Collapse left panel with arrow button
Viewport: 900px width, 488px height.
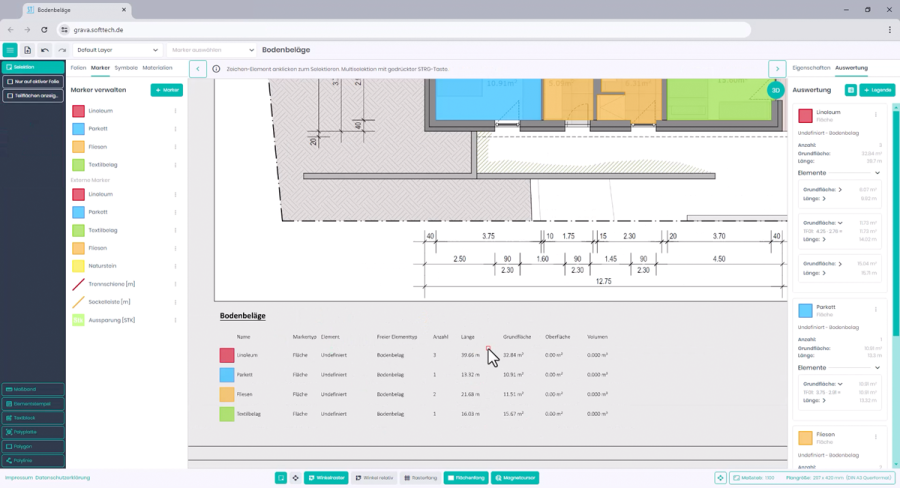tap(198, 69)
